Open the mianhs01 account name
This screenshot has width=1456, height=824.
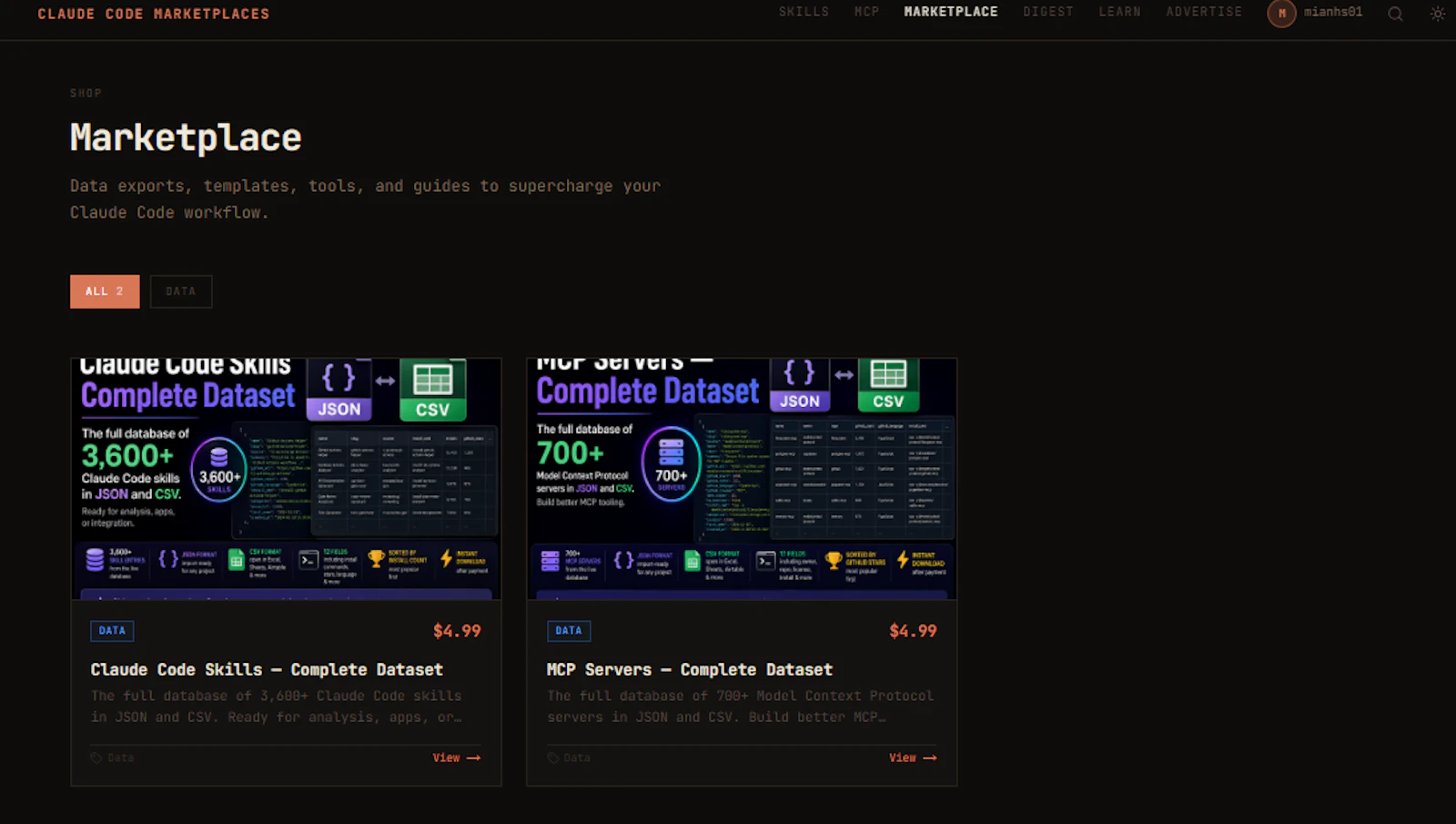(x=1332, y=12)
